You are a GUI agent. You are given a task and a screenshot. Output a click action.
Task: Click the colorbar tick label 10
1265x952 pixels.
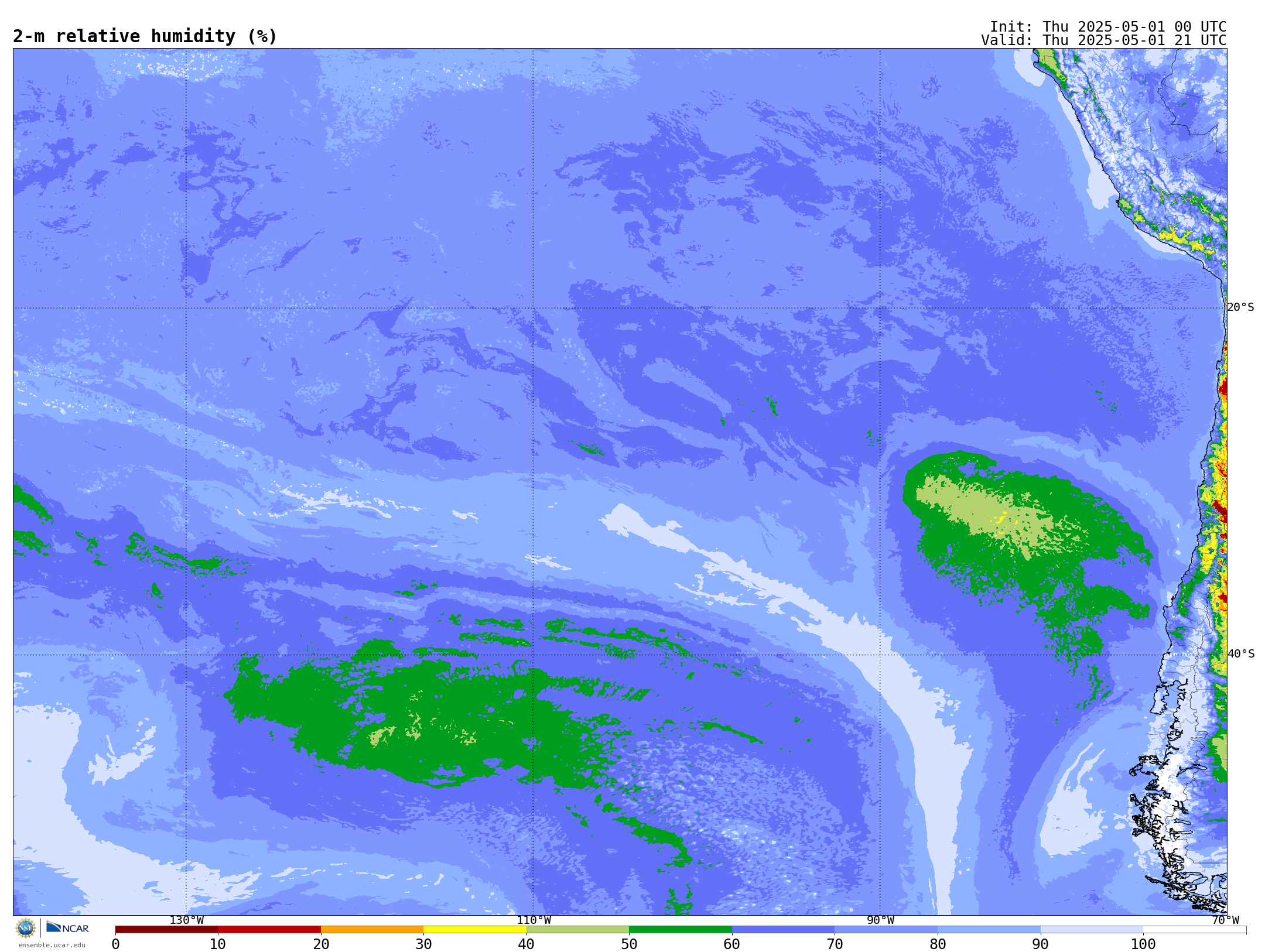218,944
